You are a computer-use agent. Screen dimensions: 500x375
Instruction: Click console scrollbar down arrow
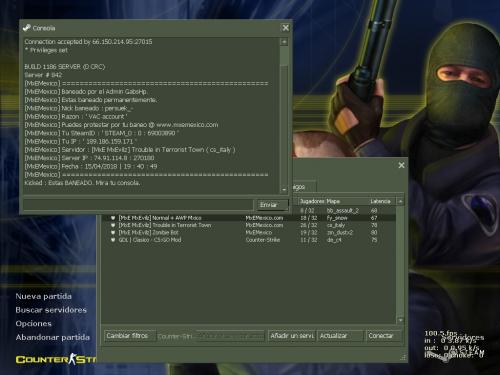(284, 189)
